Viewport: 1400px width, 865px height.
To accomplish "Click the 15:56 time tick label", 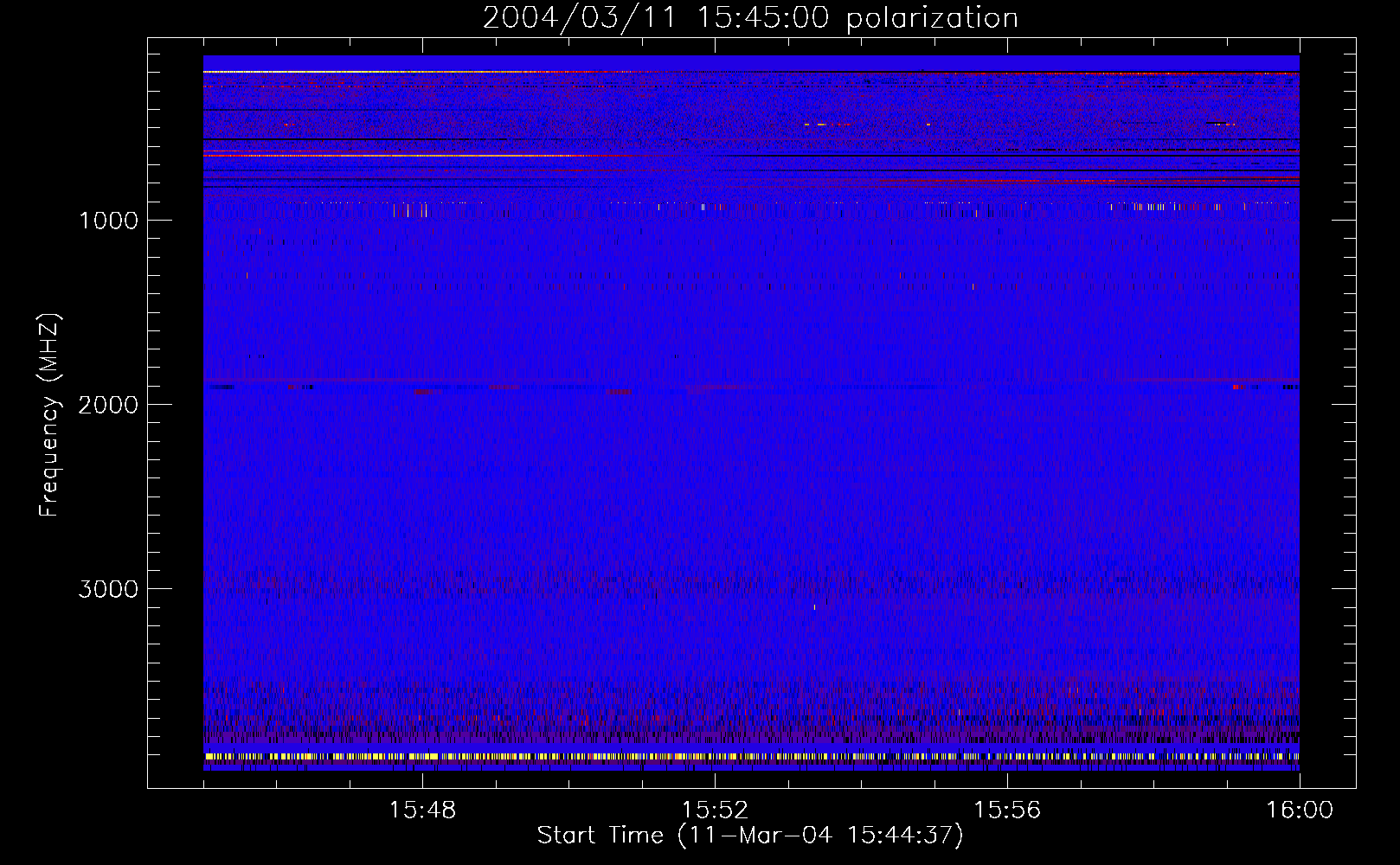I will [1007, 811].
